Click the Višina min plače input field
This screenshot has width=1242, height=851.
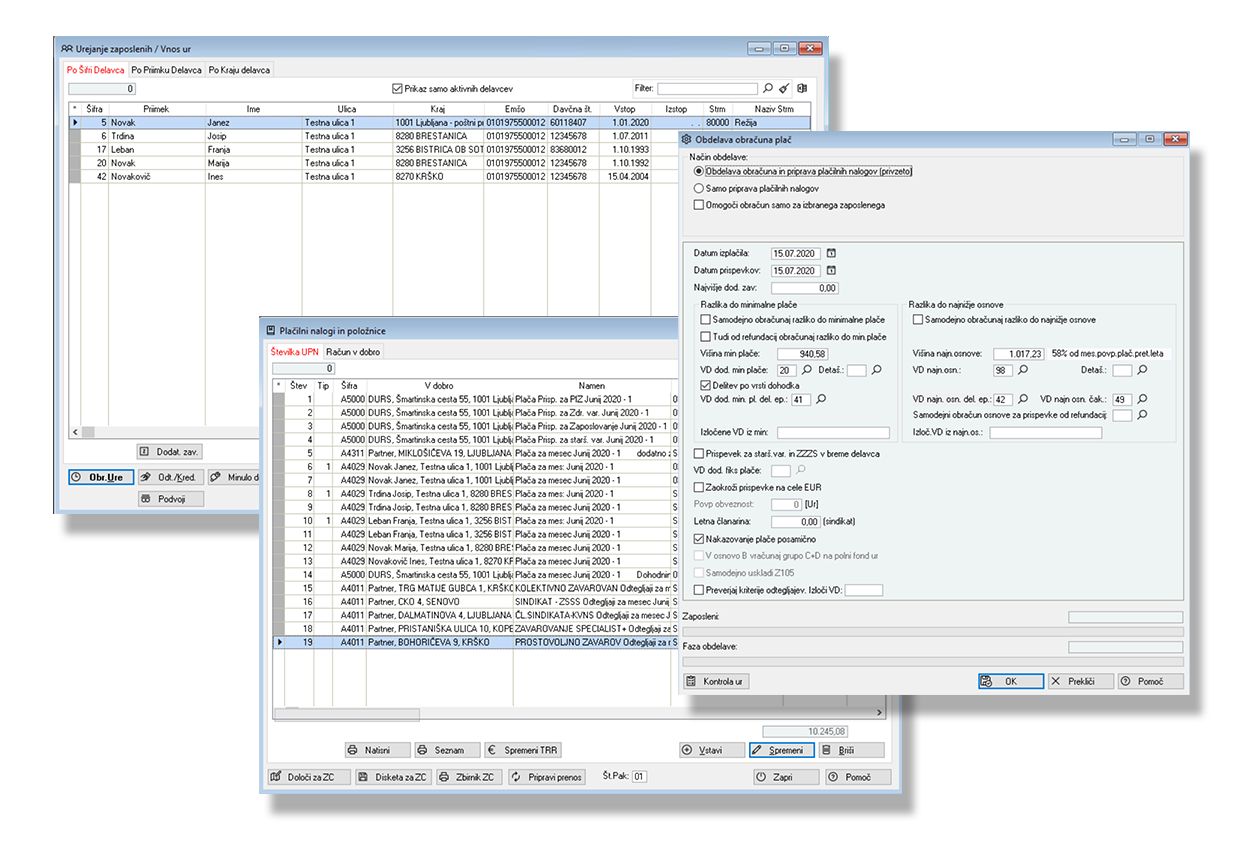point(803,354)
